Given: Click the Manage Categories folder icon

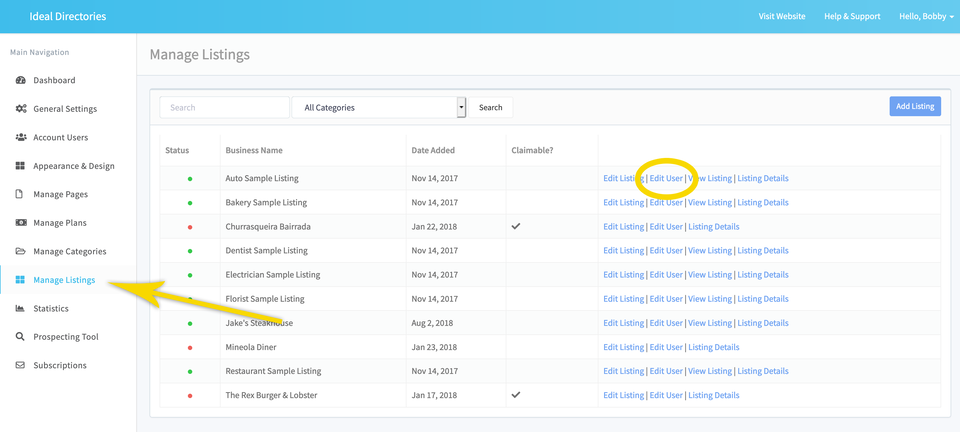Looking at the screenshot, I should pos(20,251).
